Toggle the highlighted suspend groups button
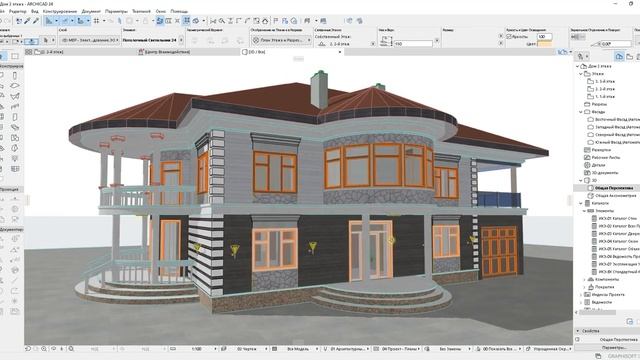 [x=160, y=21]
